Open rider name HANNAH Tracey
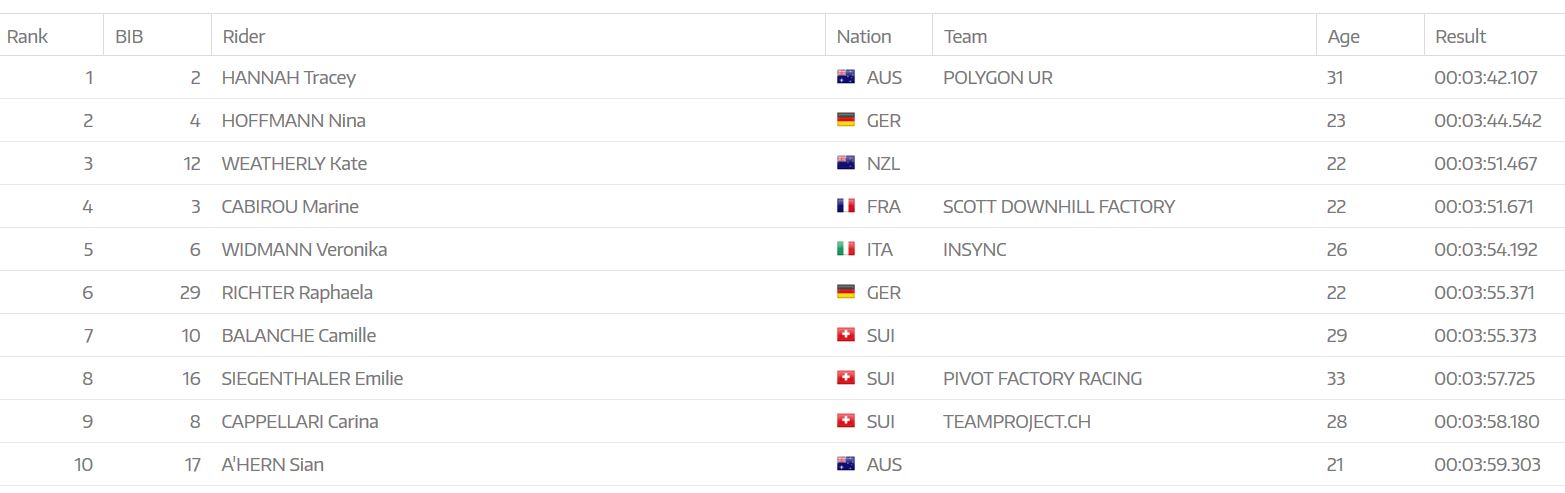The image size is (1565, 493). 288,77
